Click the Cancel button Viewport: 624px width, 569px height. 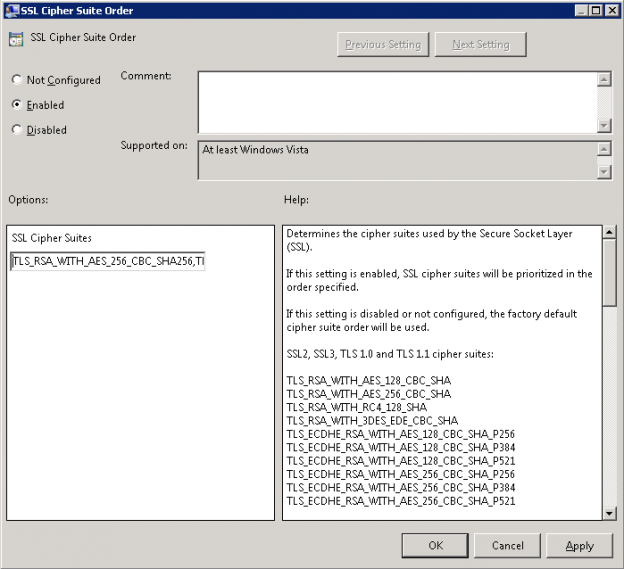(507, 546)
